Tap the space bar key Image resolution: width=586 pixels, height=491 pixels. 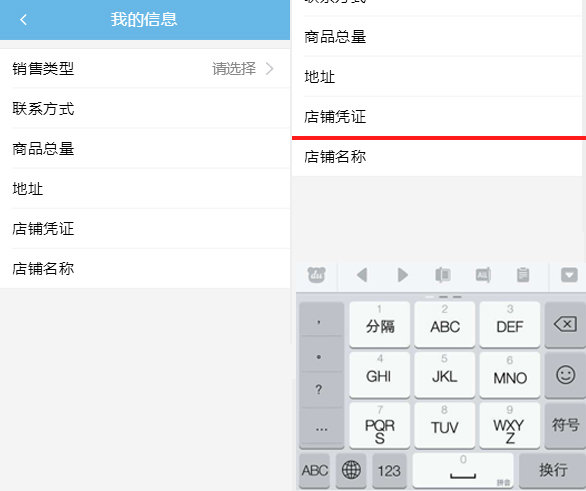click(463, 470)
